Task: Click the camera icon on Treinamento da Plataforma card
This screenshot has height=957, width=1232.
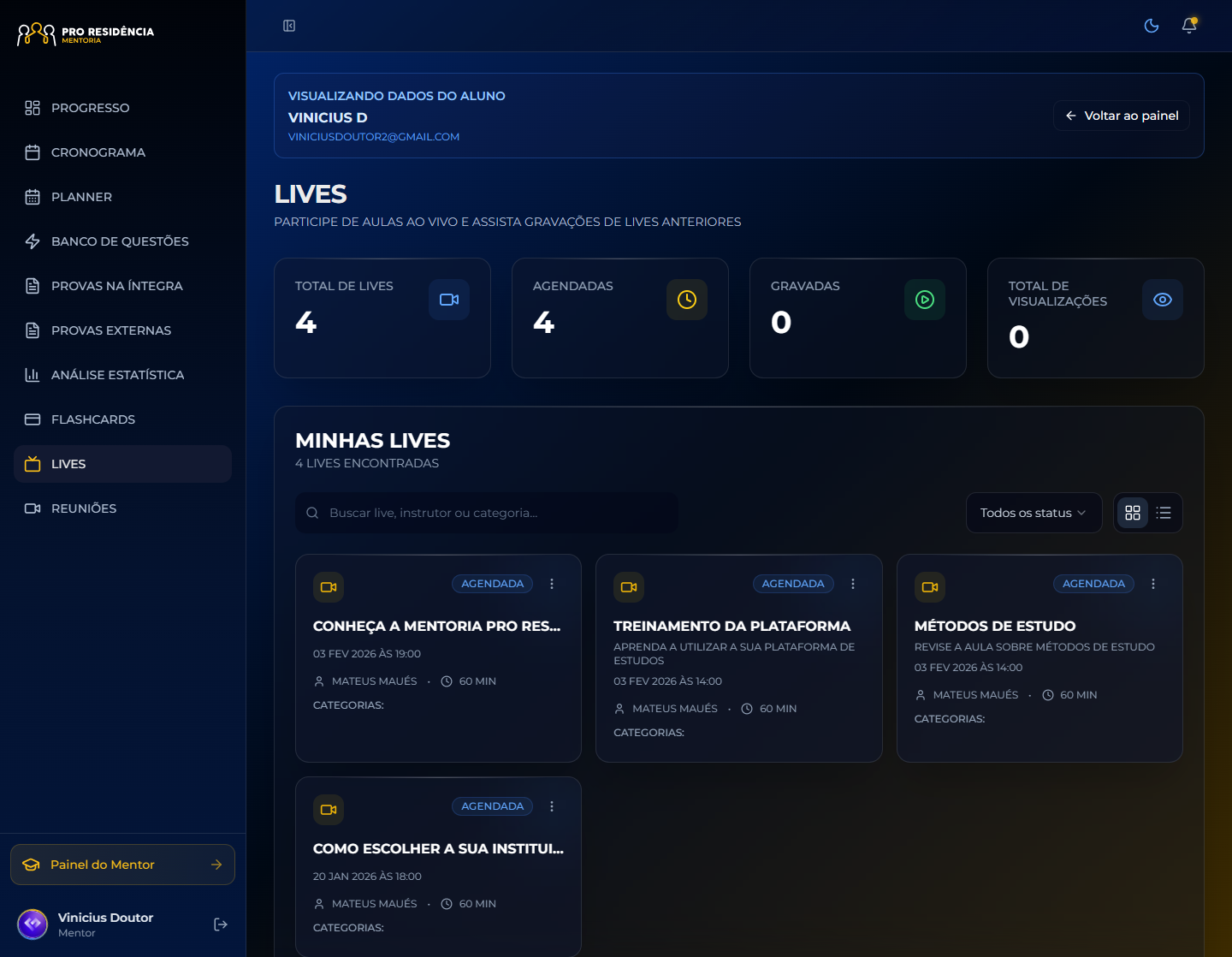Action: [629, 587]
